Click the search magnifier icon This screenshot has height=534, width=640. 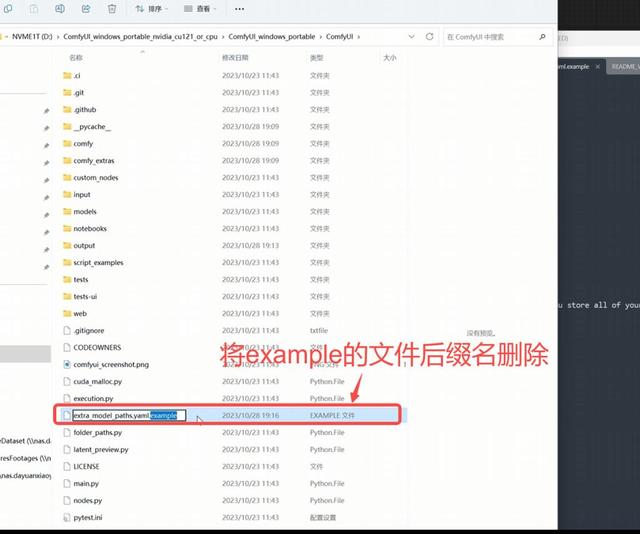click(x=542, y=37)
